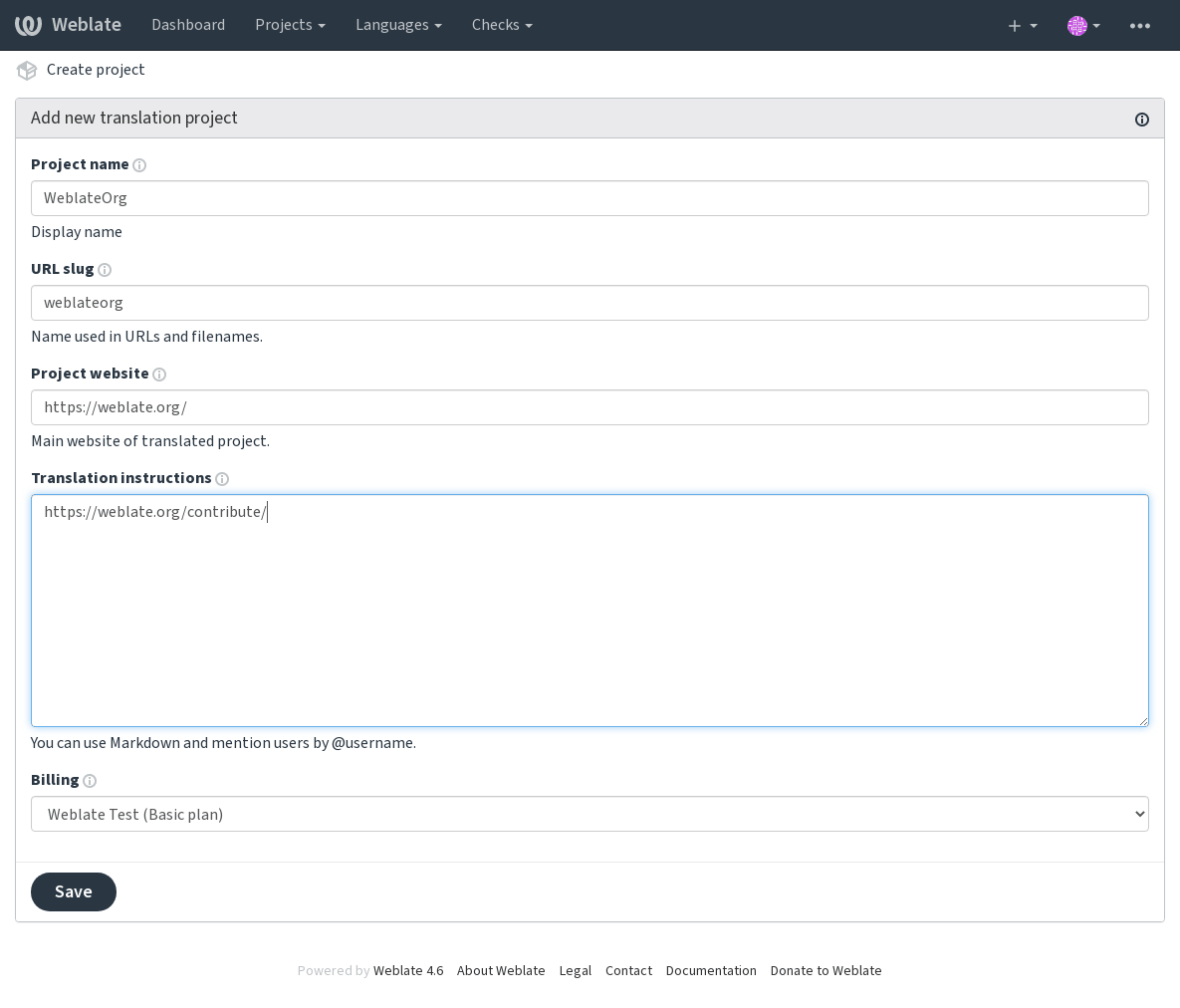Expand the Checks menu
This screenshot has height=1008, width=1180.
[x=502, y=25]
